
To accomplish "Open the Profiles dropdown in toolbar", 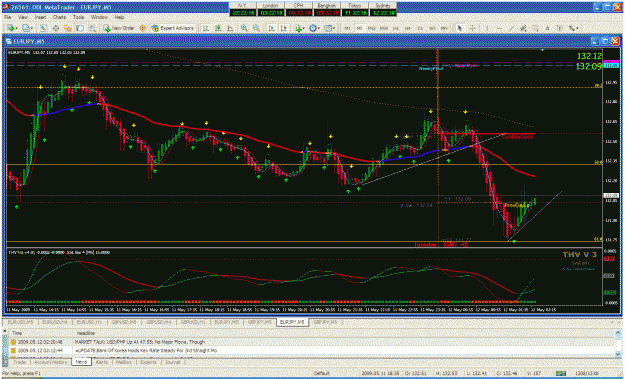I will click(27, 28).
